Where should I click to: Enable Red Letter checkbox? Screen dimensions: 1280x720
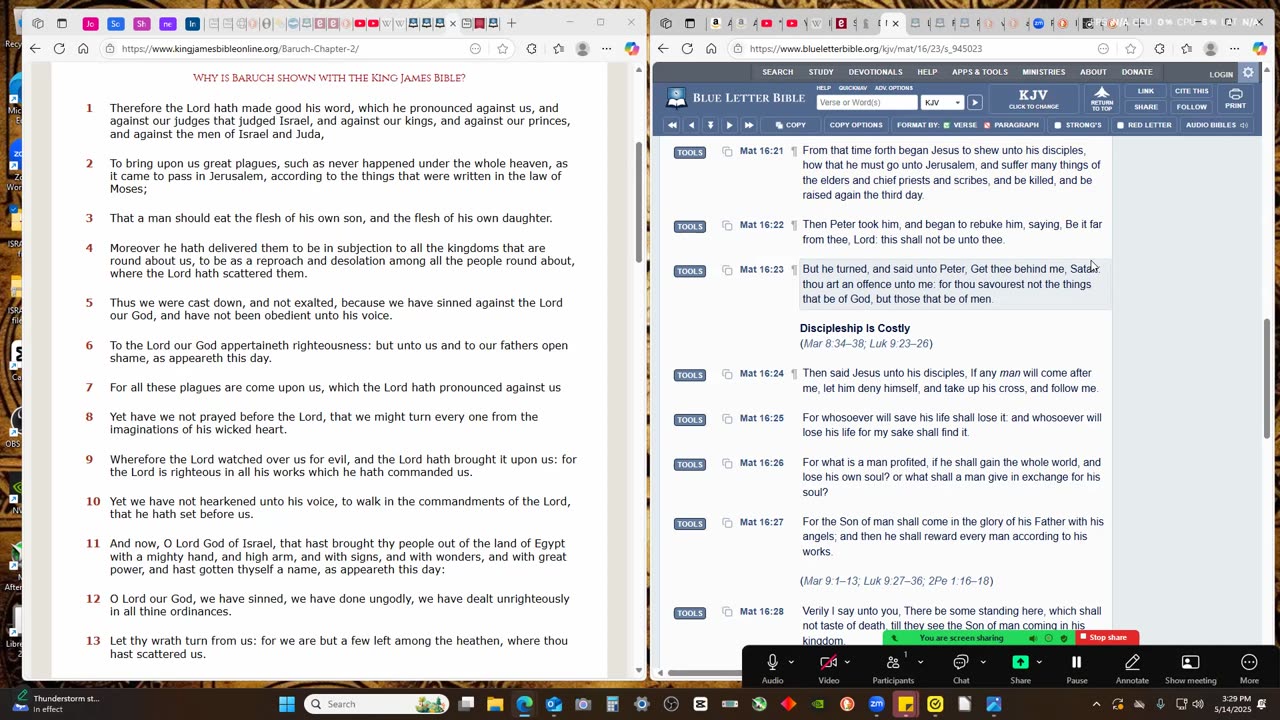coord(1120,125)
